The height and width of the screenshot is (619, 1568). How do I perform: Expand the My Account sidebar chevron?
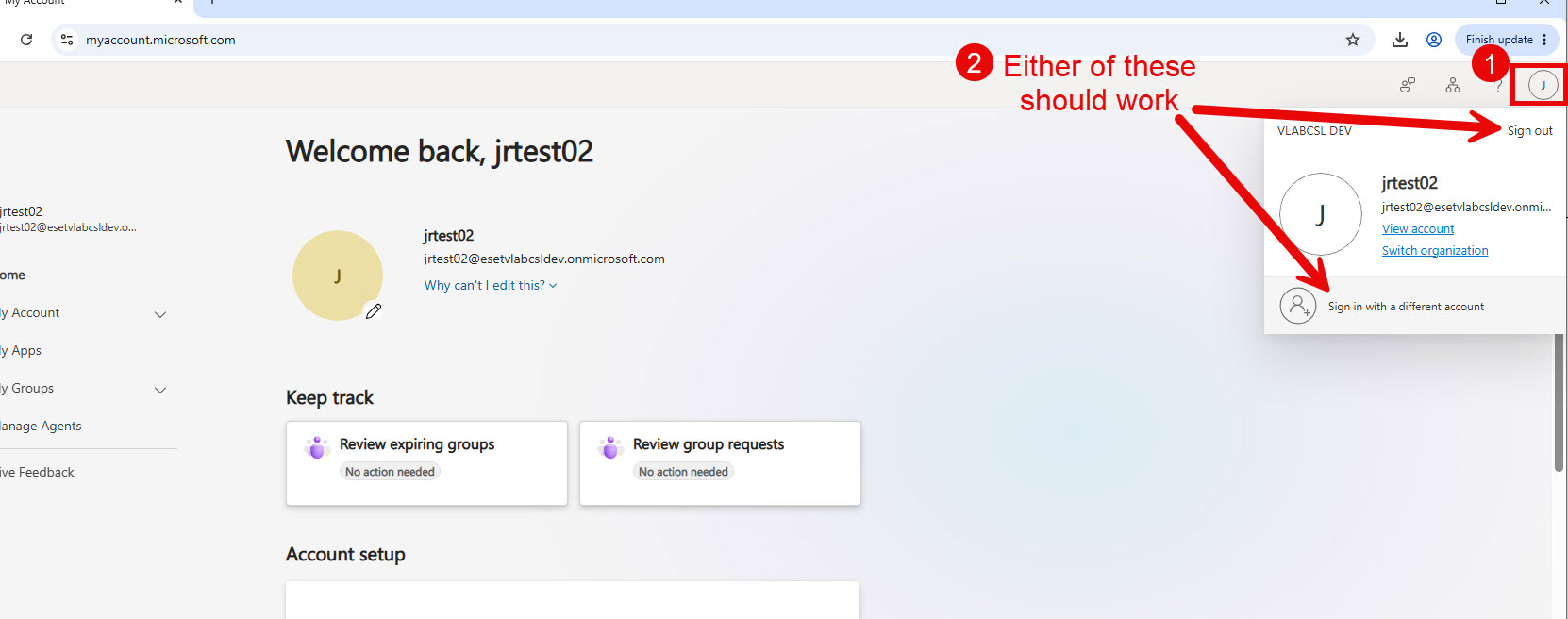click(160, 314)
